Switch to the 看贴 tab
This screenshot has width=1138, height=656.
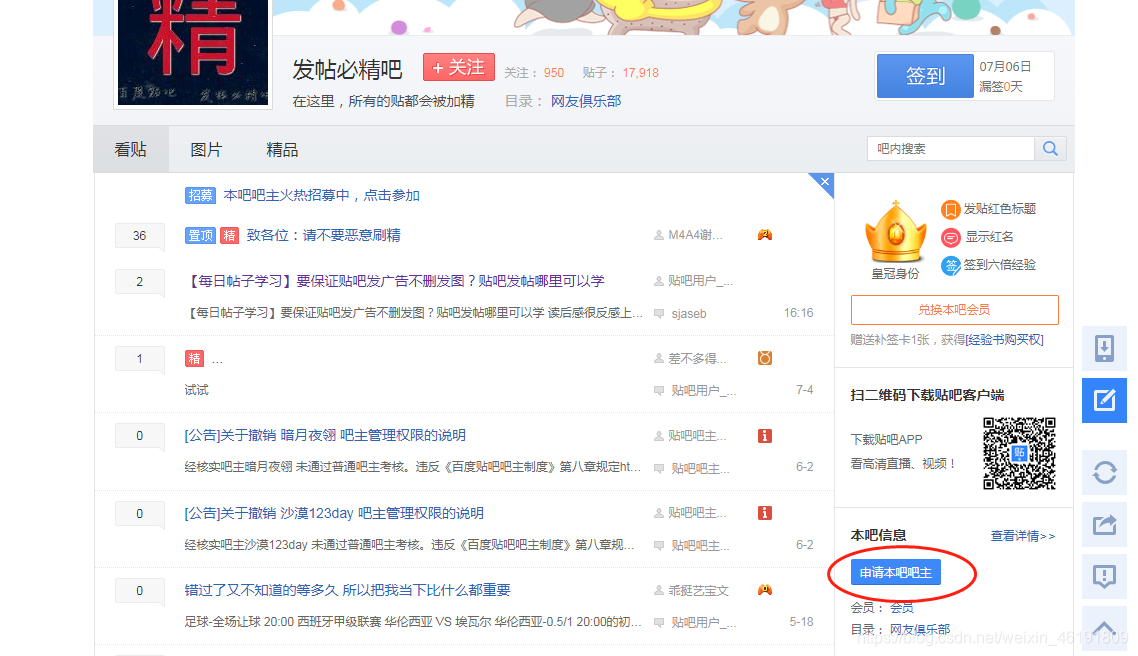pyautogui.click(x=131, y=149)
